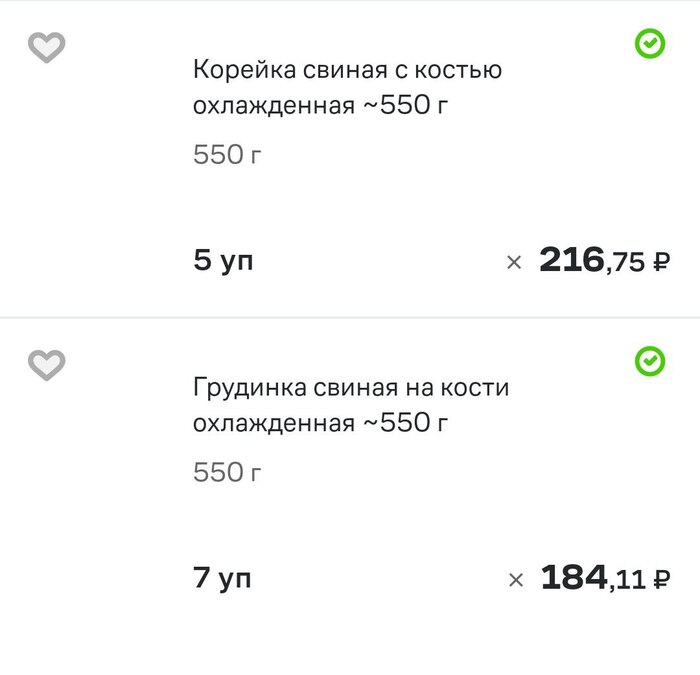Click the green checkmark on Корейка item

coord(650,44)
